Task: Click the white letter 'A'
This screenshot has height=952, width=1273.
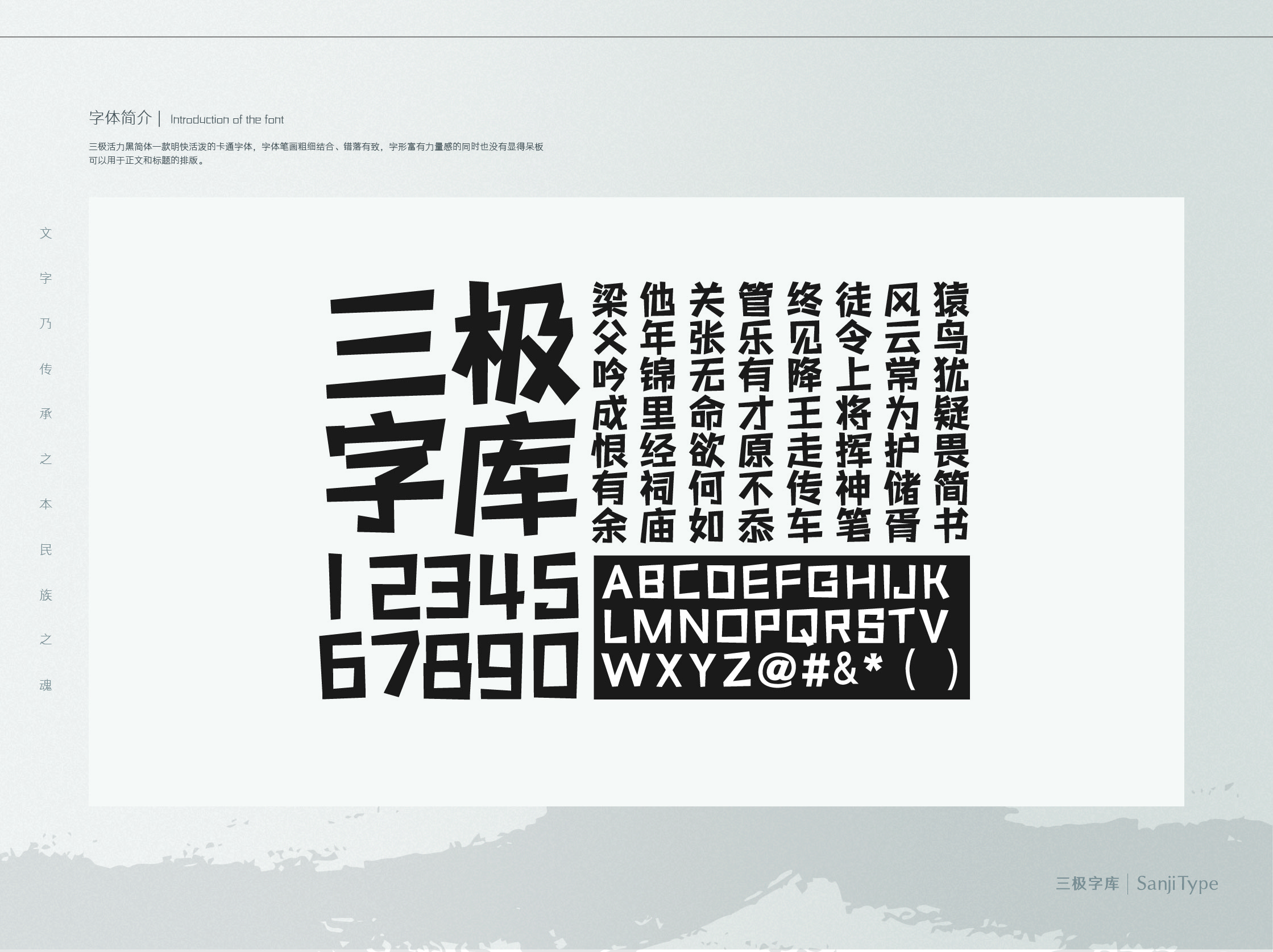Action: click(x=617, y=582)
